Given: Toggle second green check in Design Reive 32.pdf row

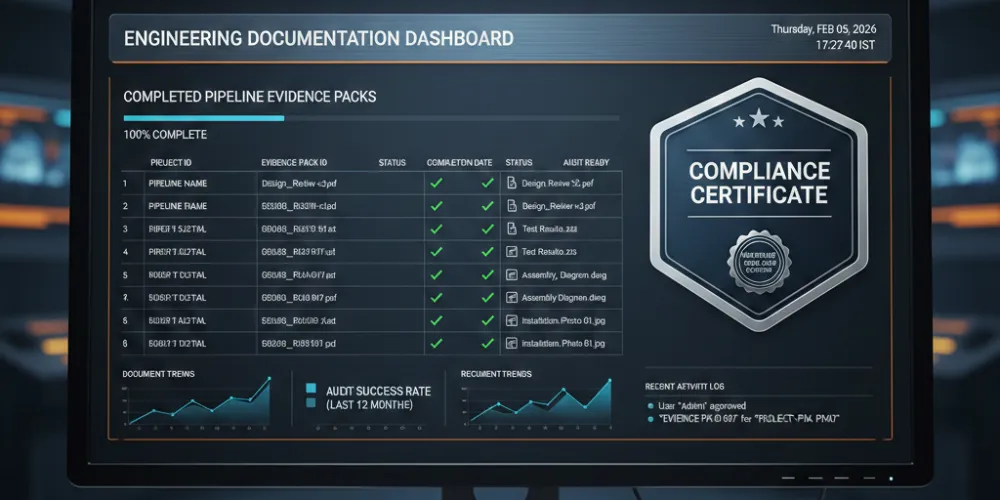Looking at the screenshot, I should (487, 183).
